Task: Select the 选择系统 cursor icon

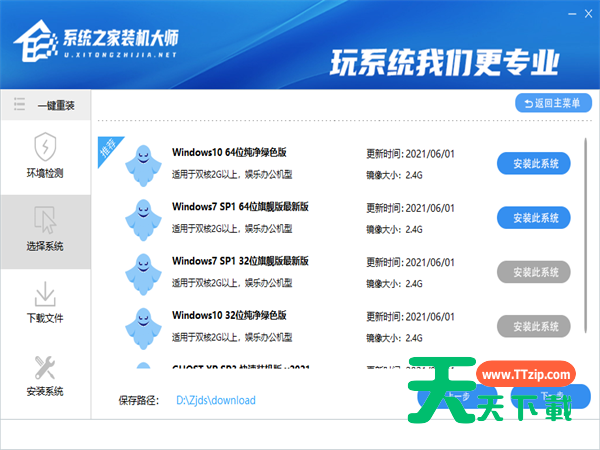Action: pos(45,220)
